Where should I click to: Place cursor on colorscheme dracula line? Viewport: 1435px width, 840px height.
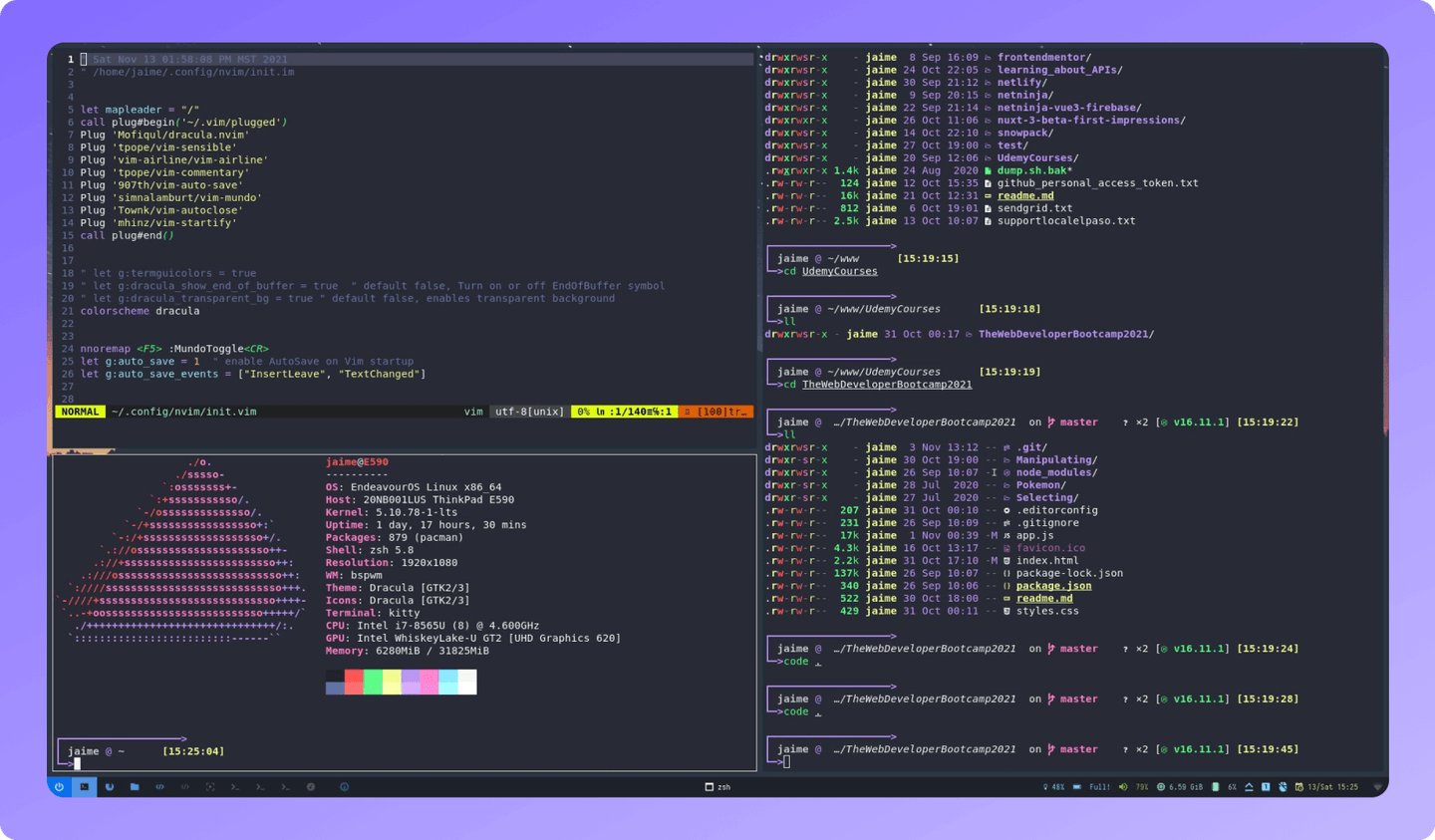(x=140, y=311)
